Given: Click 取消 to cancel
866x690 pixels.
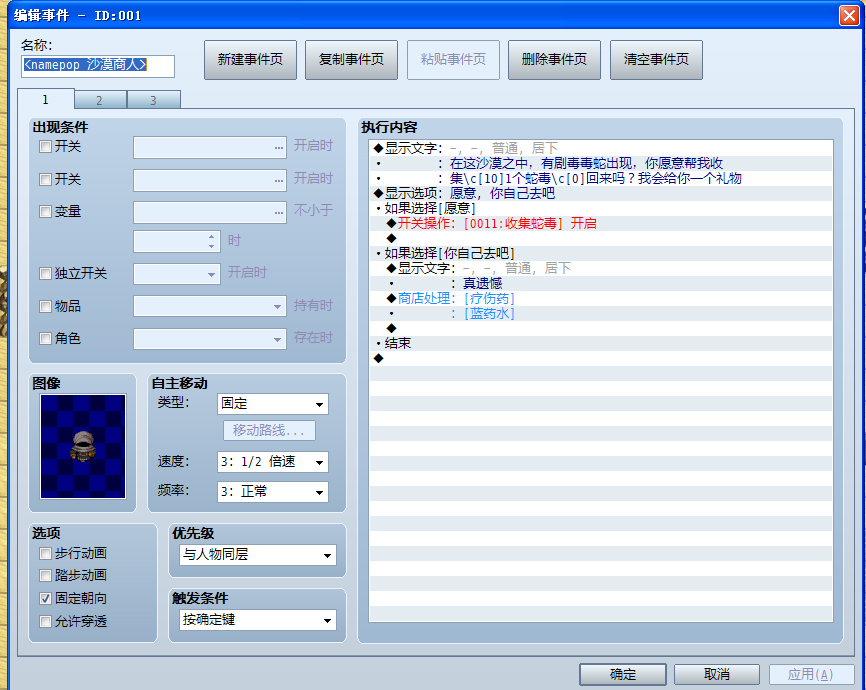Looking at the screenshot, I should click(716, 674).
